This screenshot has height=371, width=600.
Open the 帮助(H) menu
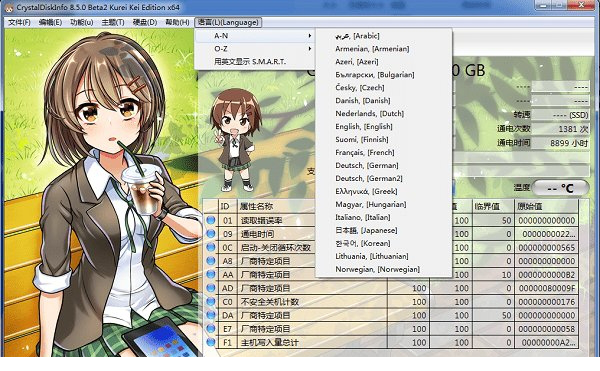point(177,23)
